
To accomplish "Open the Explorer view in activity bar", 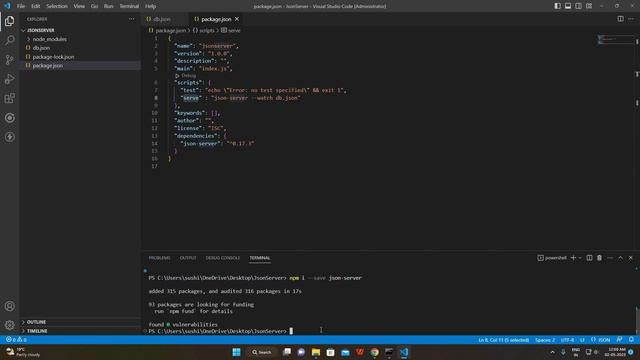I will click(x=9, y=21).
